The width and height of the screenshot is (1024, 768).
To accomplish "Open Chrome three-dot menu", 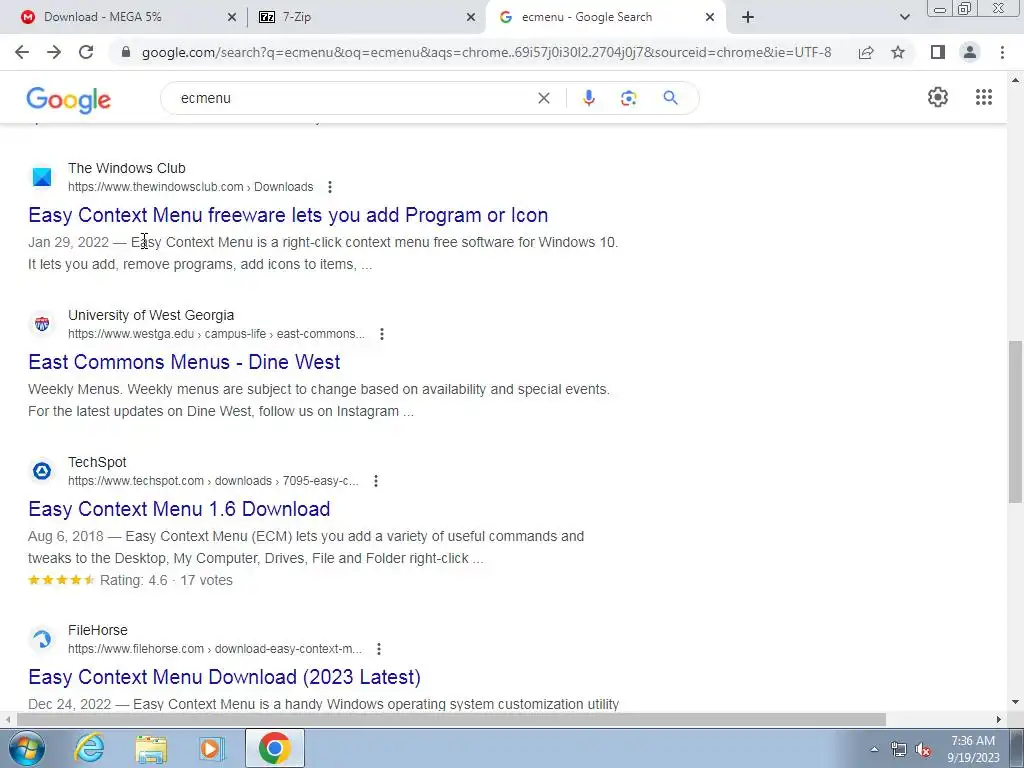I will [1002, 52].
